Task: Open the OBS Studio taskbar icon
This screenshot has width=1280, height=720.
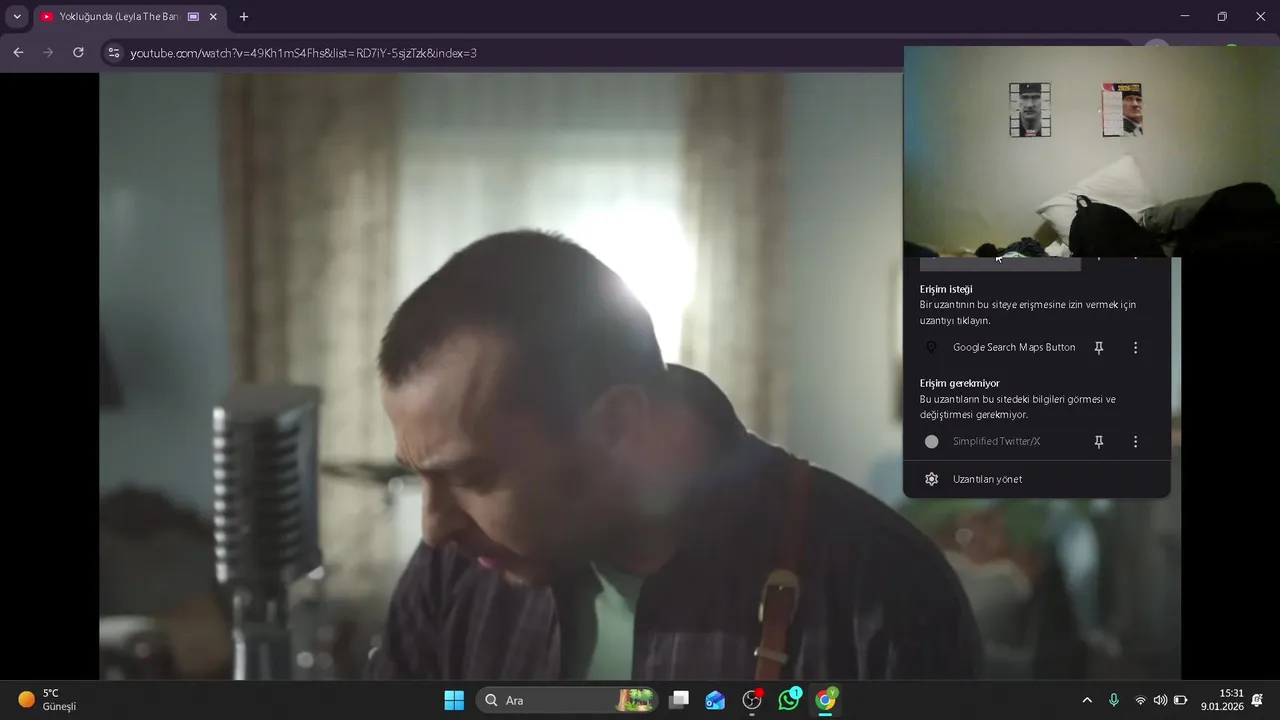Action: point(752,700)
